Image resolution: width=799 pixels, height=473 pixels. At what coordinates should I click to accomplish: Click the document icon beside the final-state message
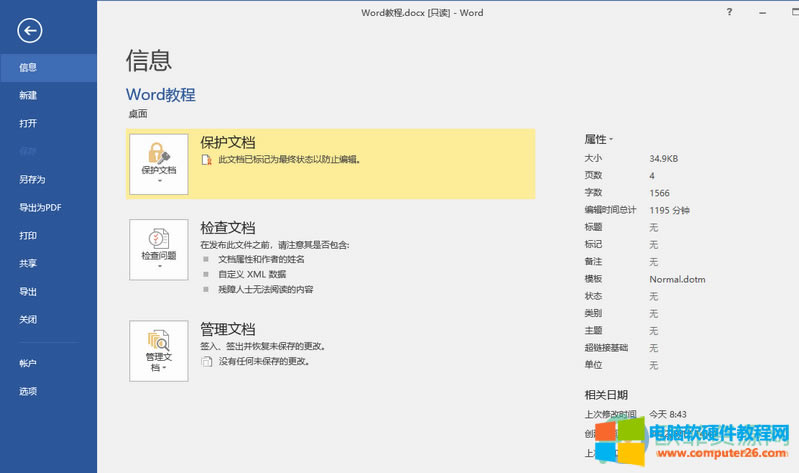207,159
